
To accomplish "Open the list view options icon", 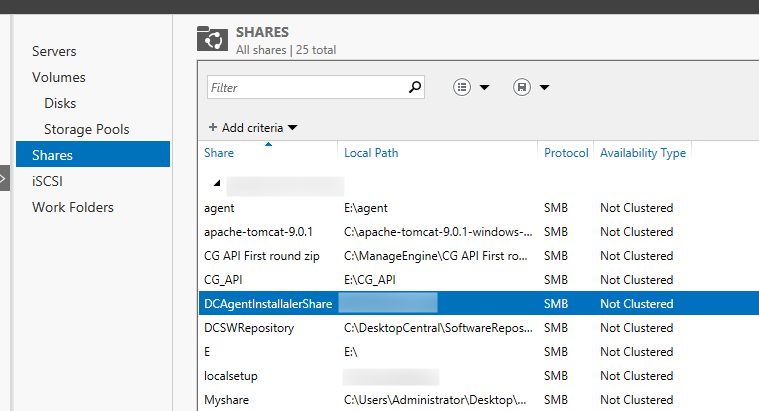I will pyautogui.click(x=463, y=87).
